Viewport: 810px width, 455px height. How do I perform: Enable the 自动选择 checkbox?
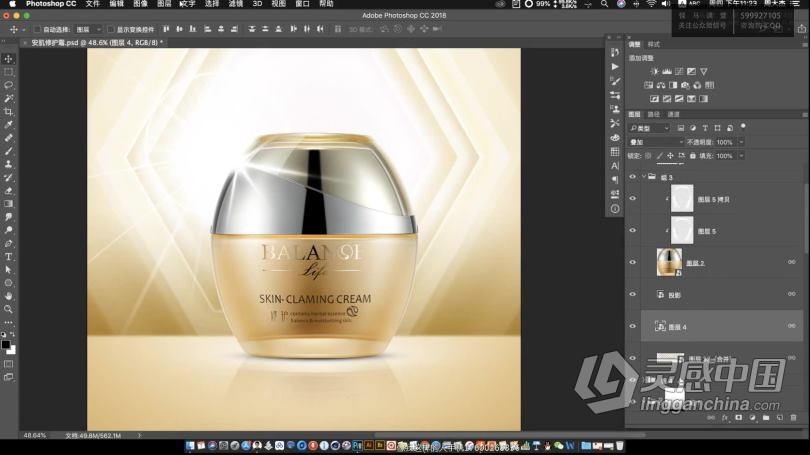(37, 29)
